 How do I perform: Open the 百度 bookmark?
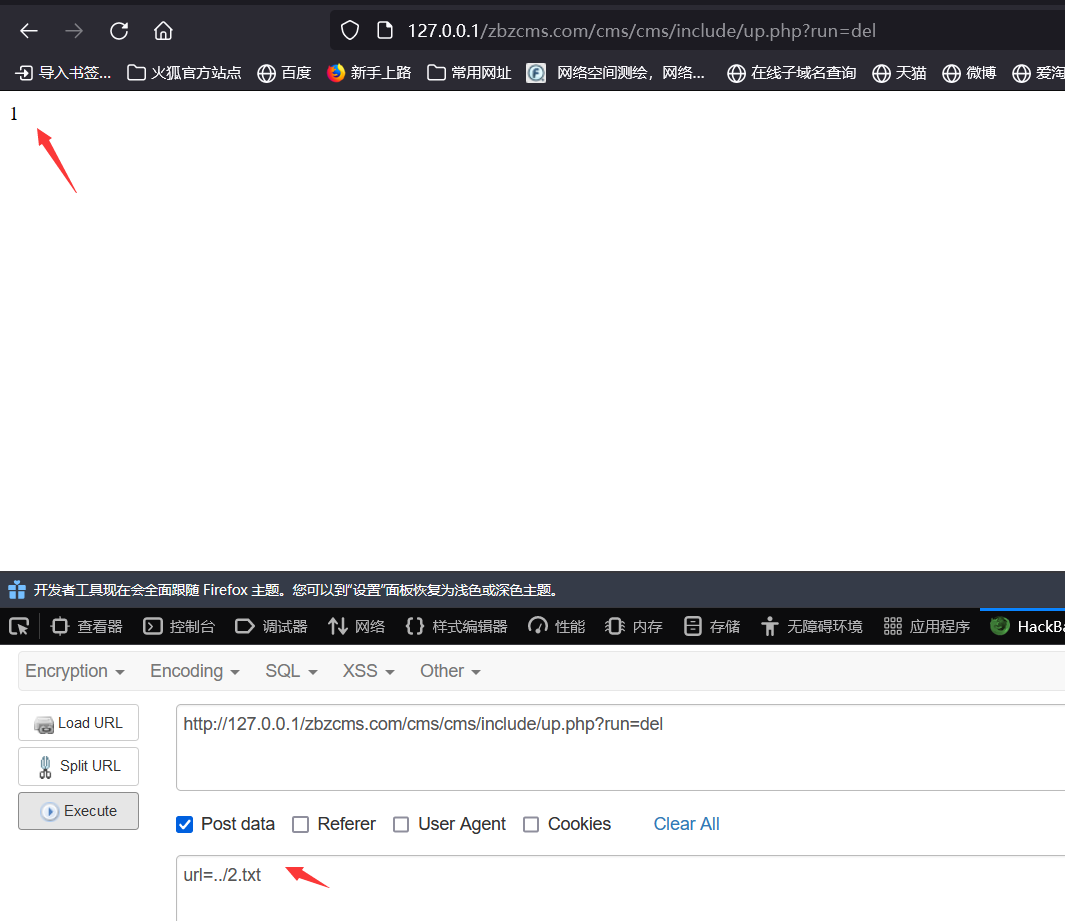point(284,73)
